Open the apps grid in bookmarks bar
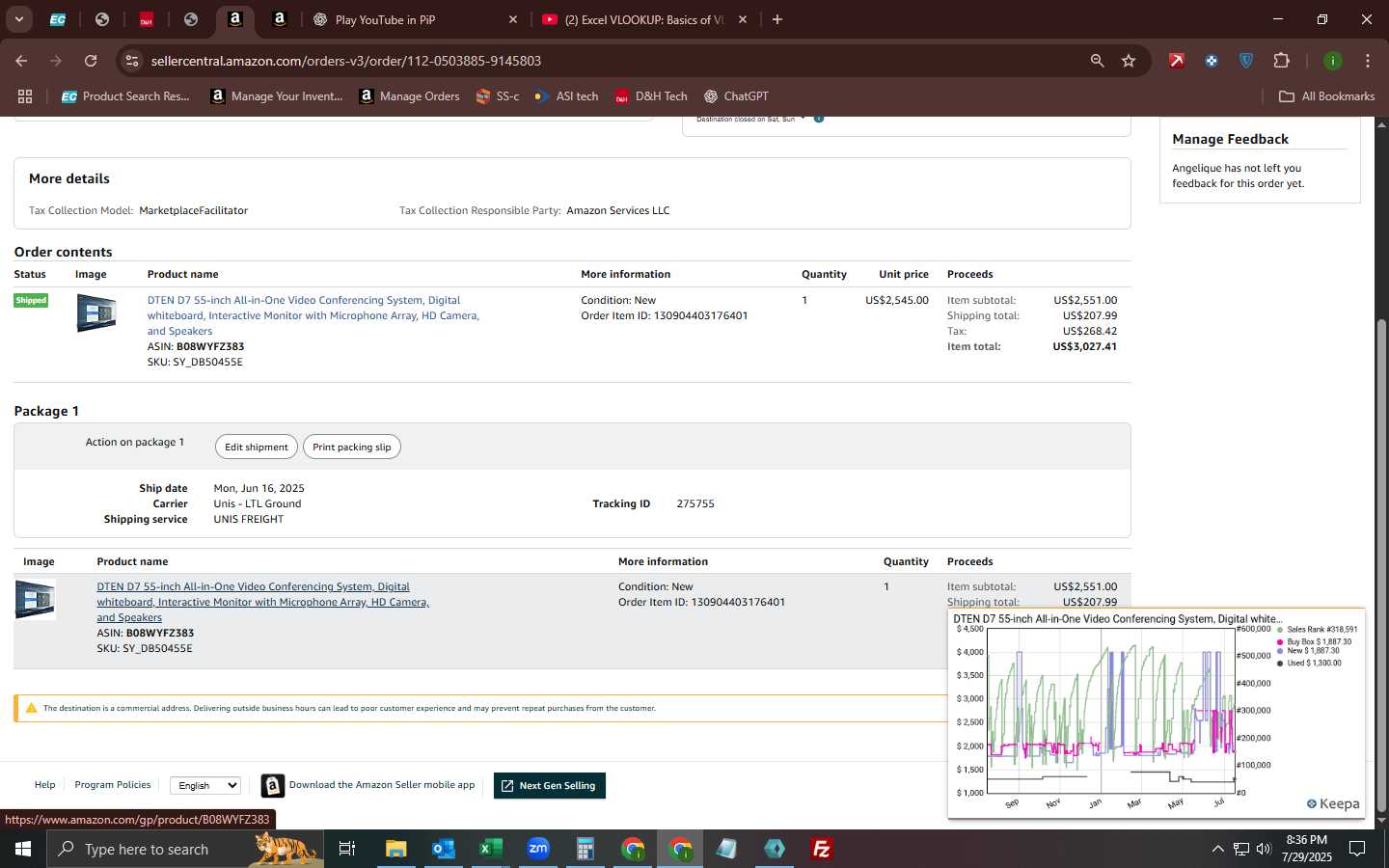This screenshot has height=868, width=1389. coord(25,96)
